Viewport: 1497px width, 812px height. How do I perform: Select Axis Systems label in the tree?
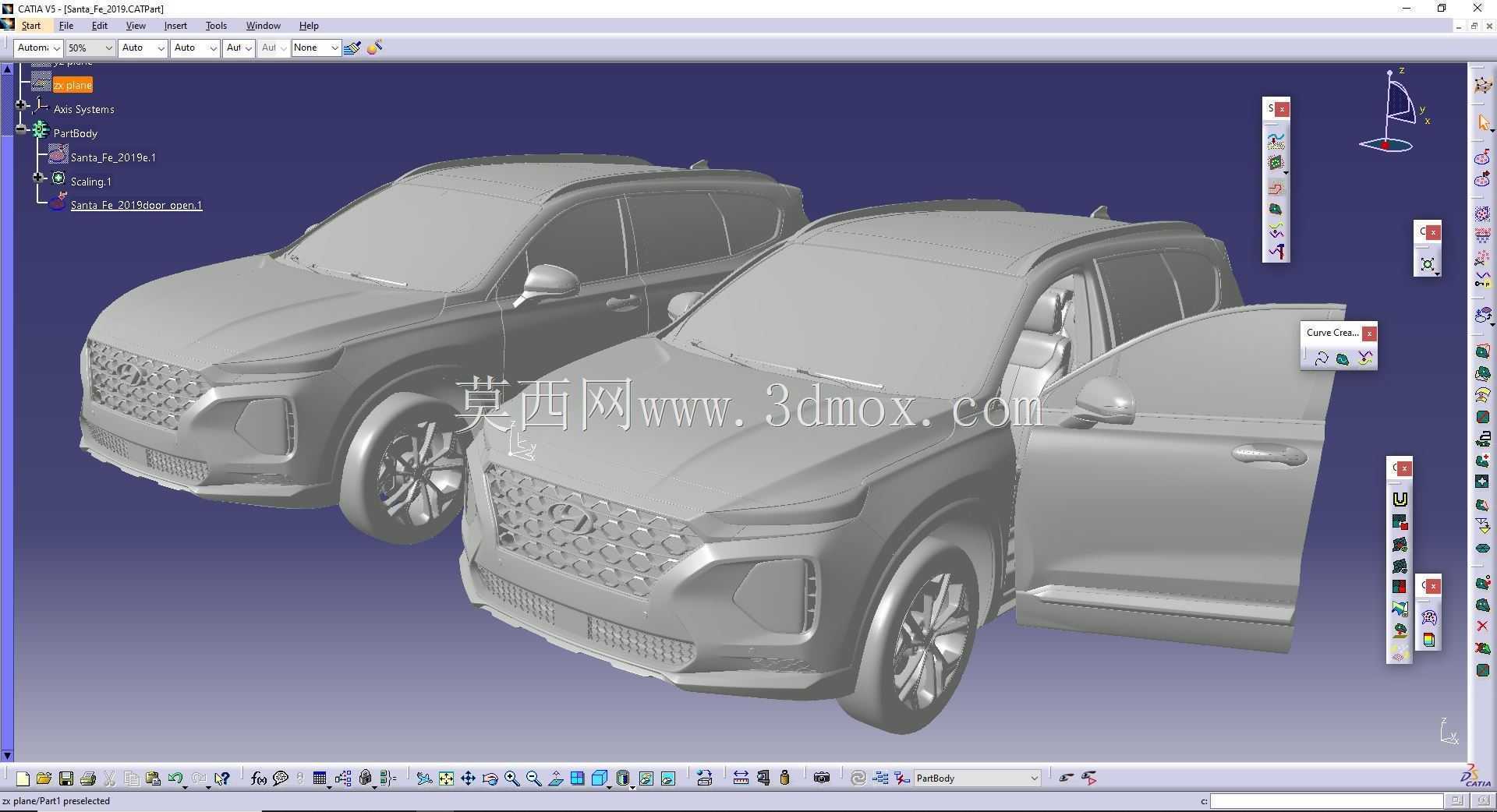[83, 109]
